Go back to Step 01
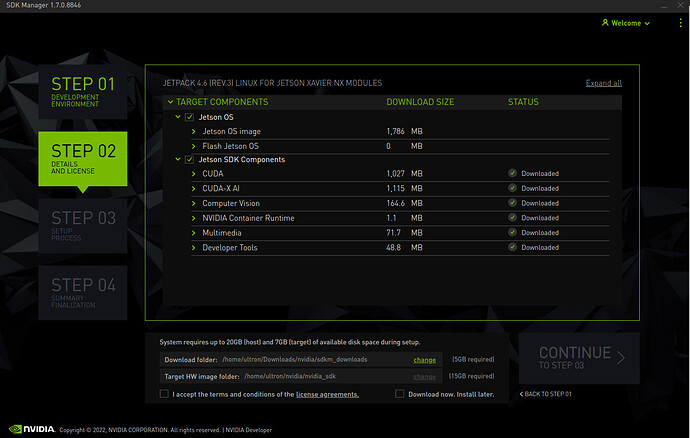Image resolution: width=690 pixels, height=438 pixels. [x=546, y=394]
